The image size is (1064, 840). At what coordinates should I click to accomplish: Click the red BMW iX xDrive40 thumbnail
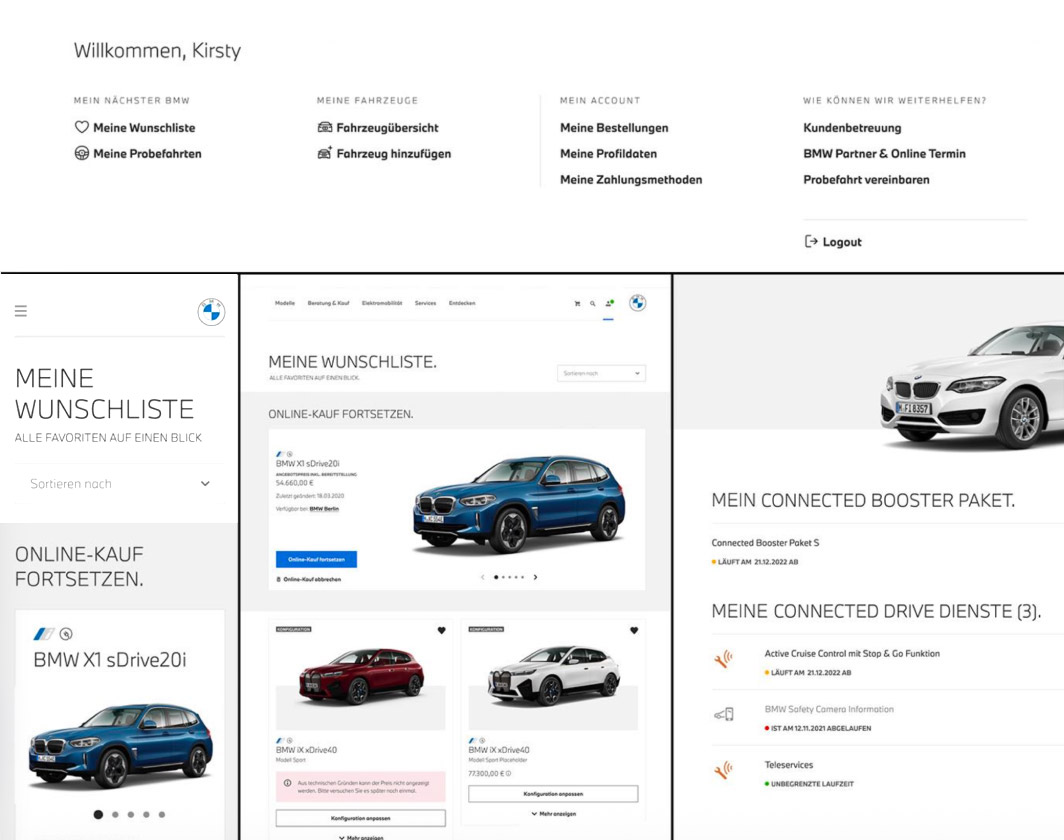361,676
